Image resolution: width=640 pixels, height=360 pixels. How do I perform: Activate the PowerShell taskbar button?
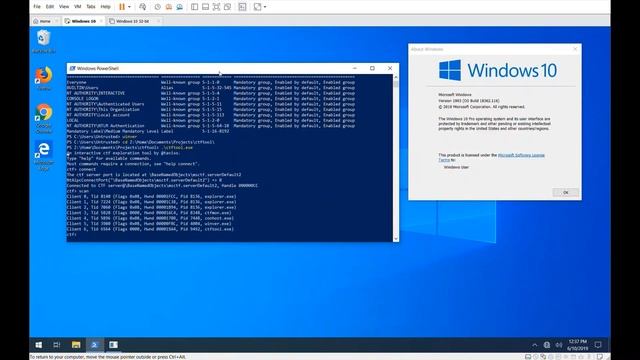click(95, 345)
